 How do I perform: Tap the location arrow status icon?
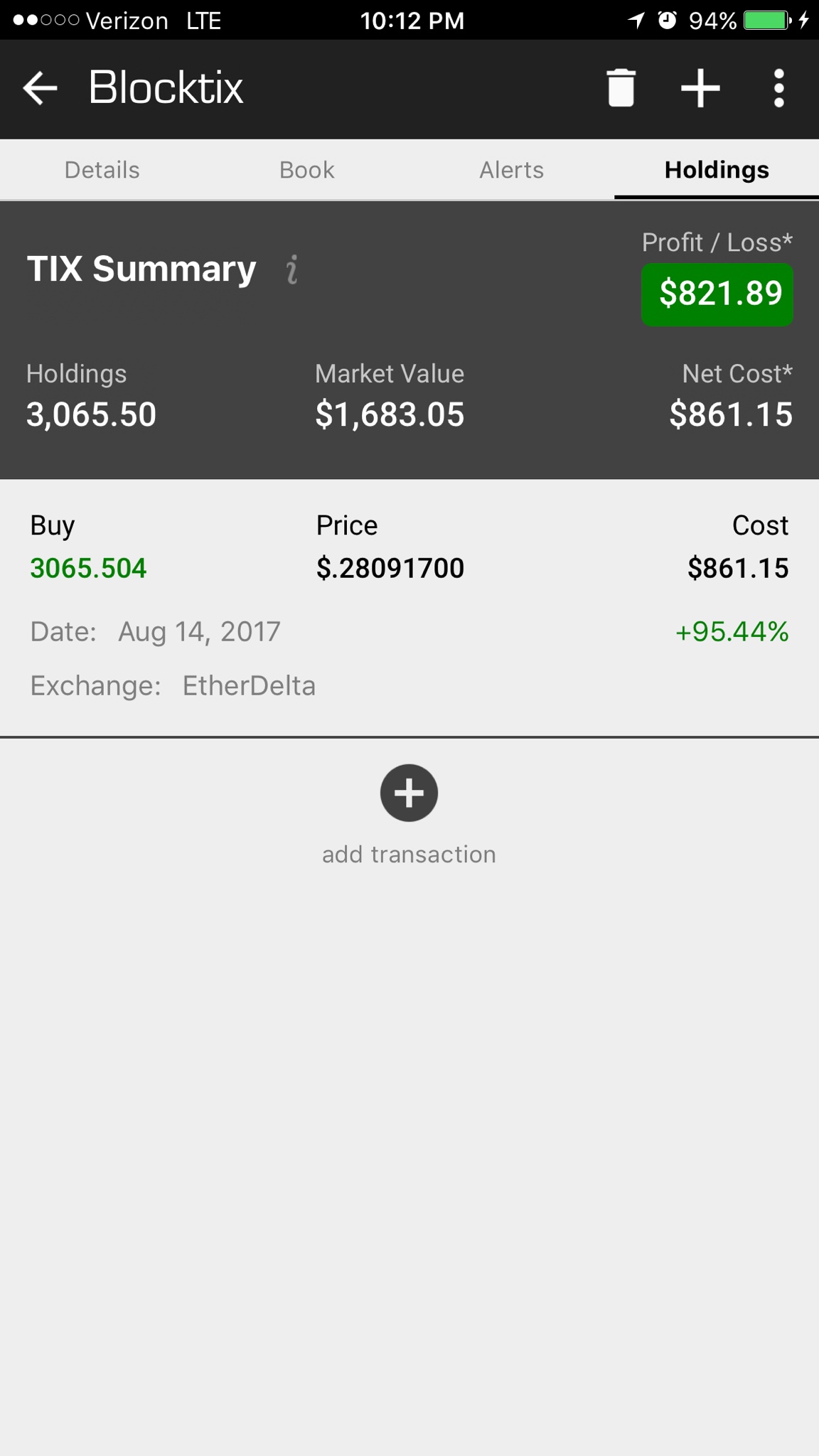636,21
